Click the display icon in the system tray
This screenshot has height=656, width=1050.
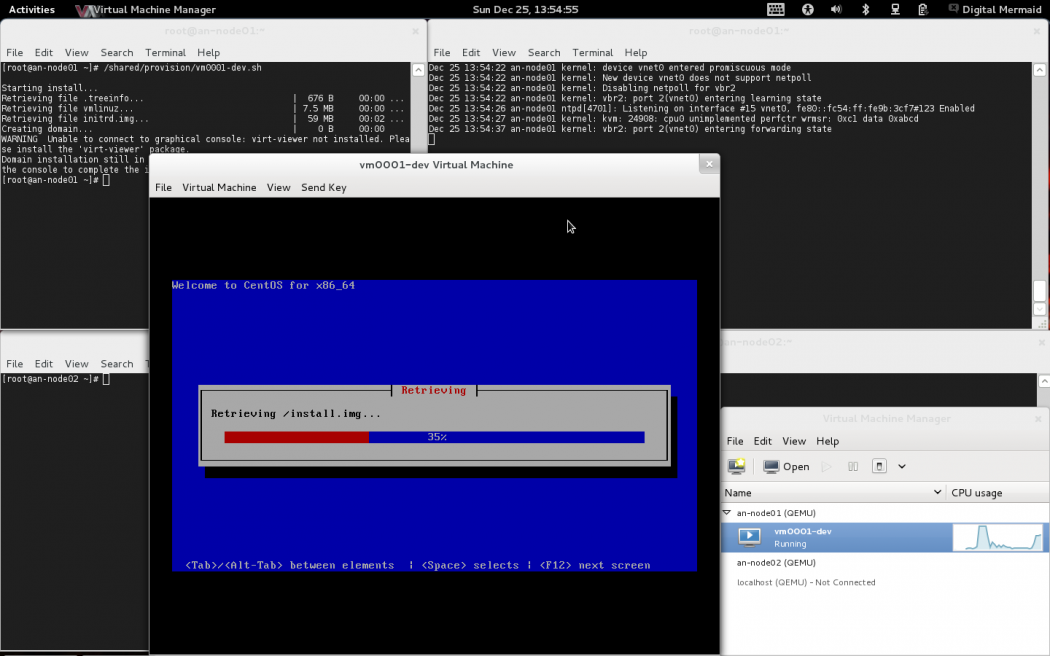895,9
